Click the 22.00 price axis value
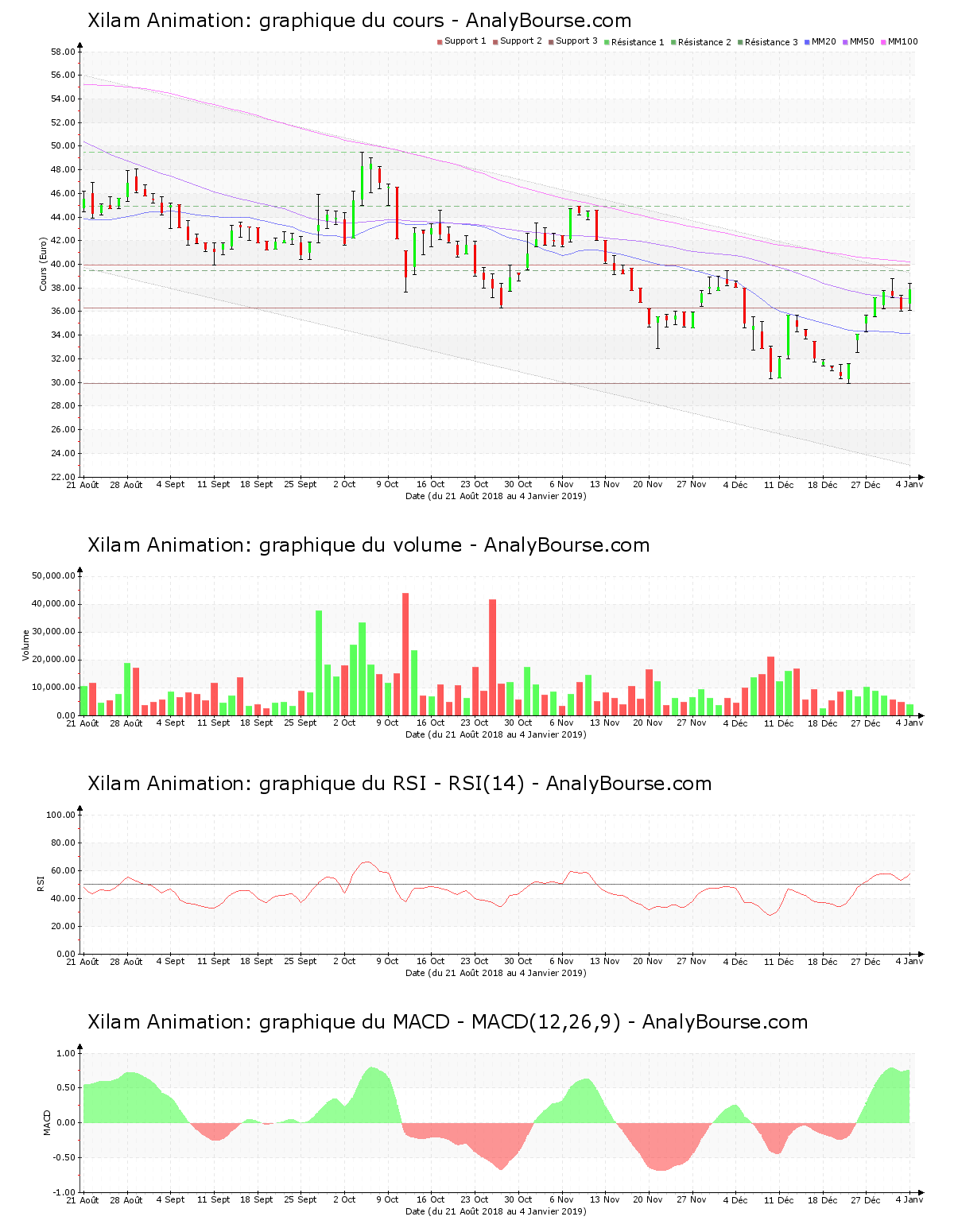 63,477
